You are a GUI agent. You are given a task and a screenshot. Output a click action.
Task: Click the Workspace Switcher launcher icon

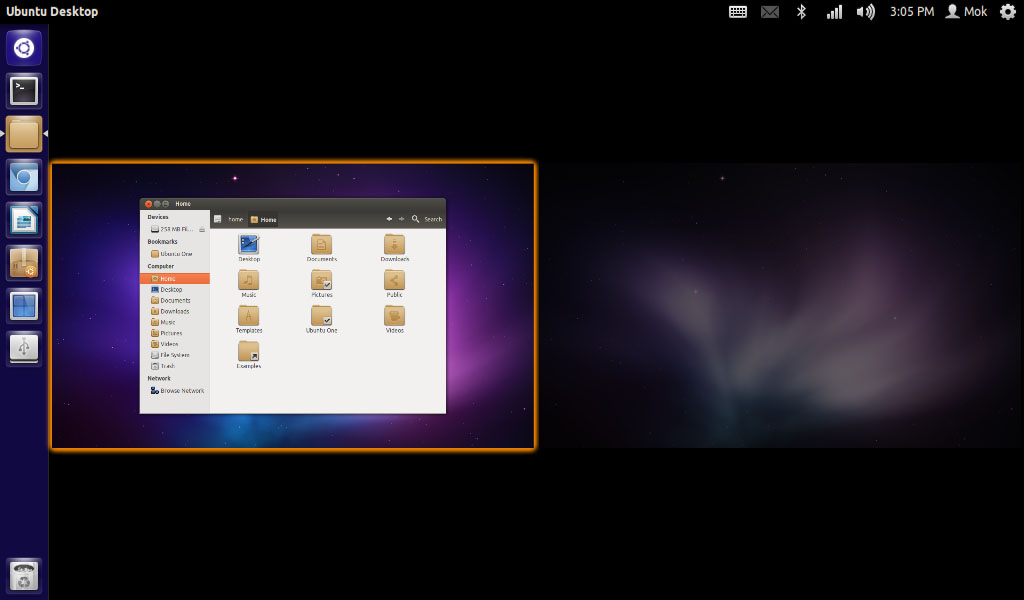tap(24, 306)
